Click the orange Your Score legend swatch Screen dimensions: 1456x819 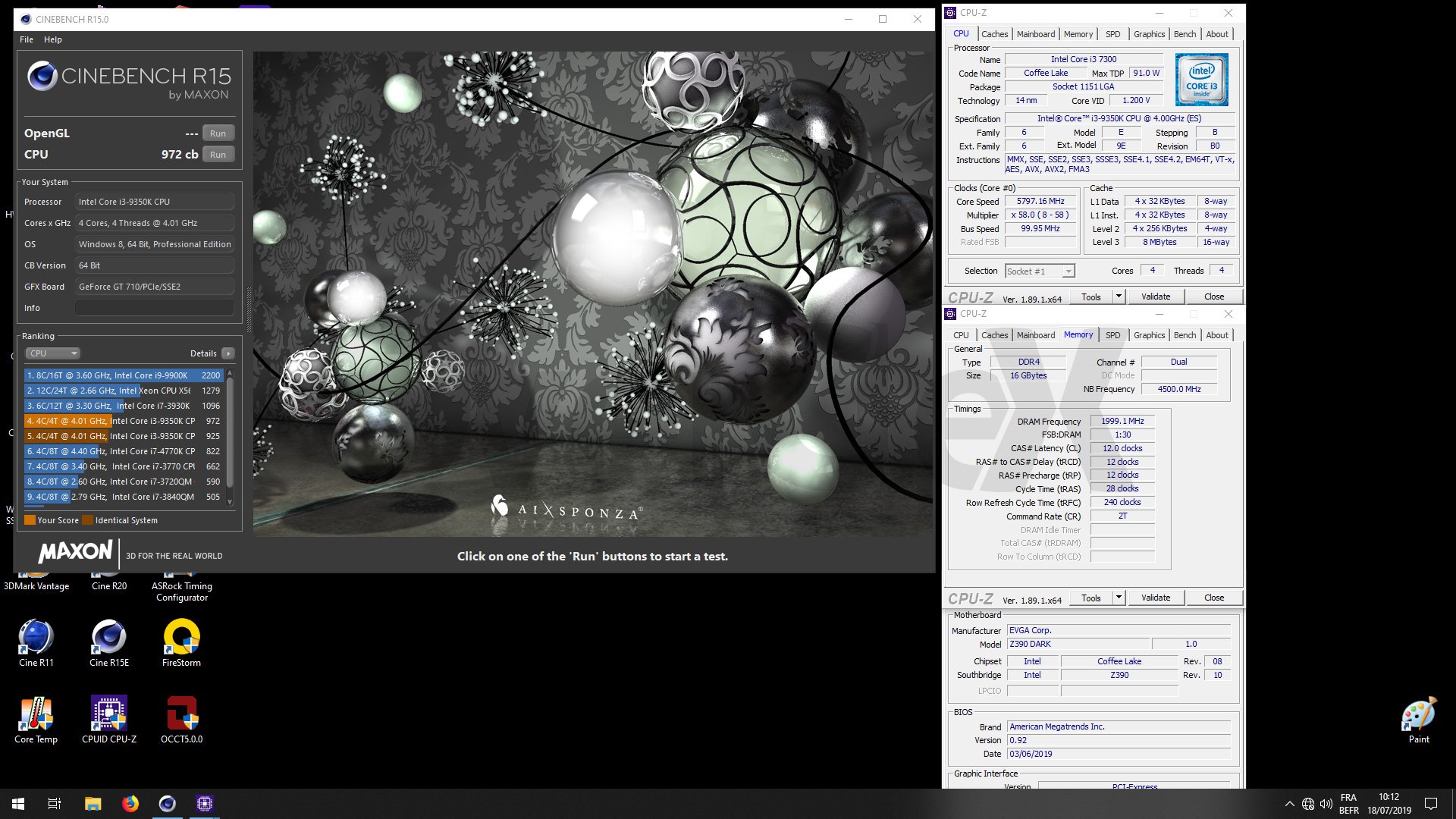click(x=30, y=520)
